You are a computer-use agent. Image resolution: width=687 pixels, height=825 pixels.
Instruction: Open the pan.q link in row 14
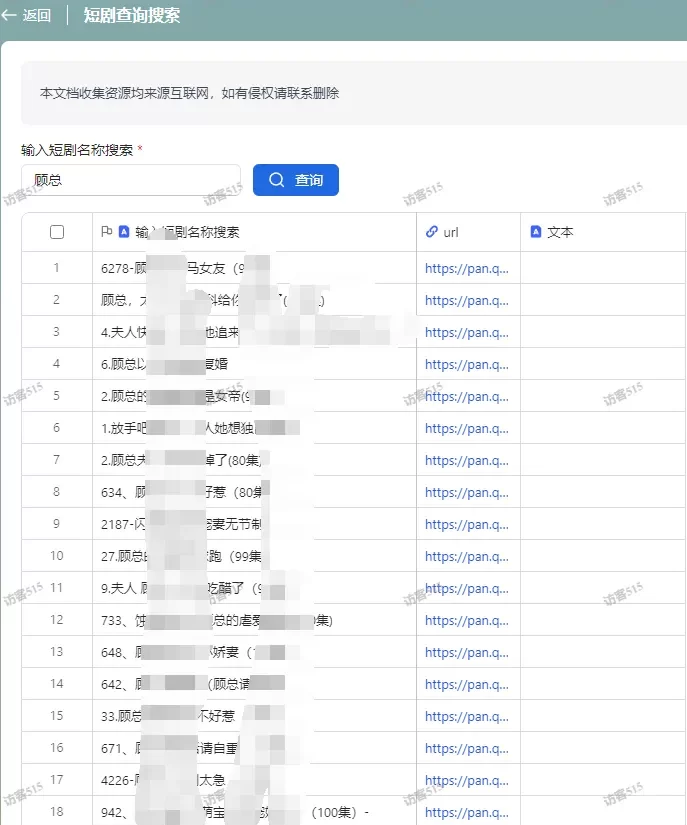(467, 685)
